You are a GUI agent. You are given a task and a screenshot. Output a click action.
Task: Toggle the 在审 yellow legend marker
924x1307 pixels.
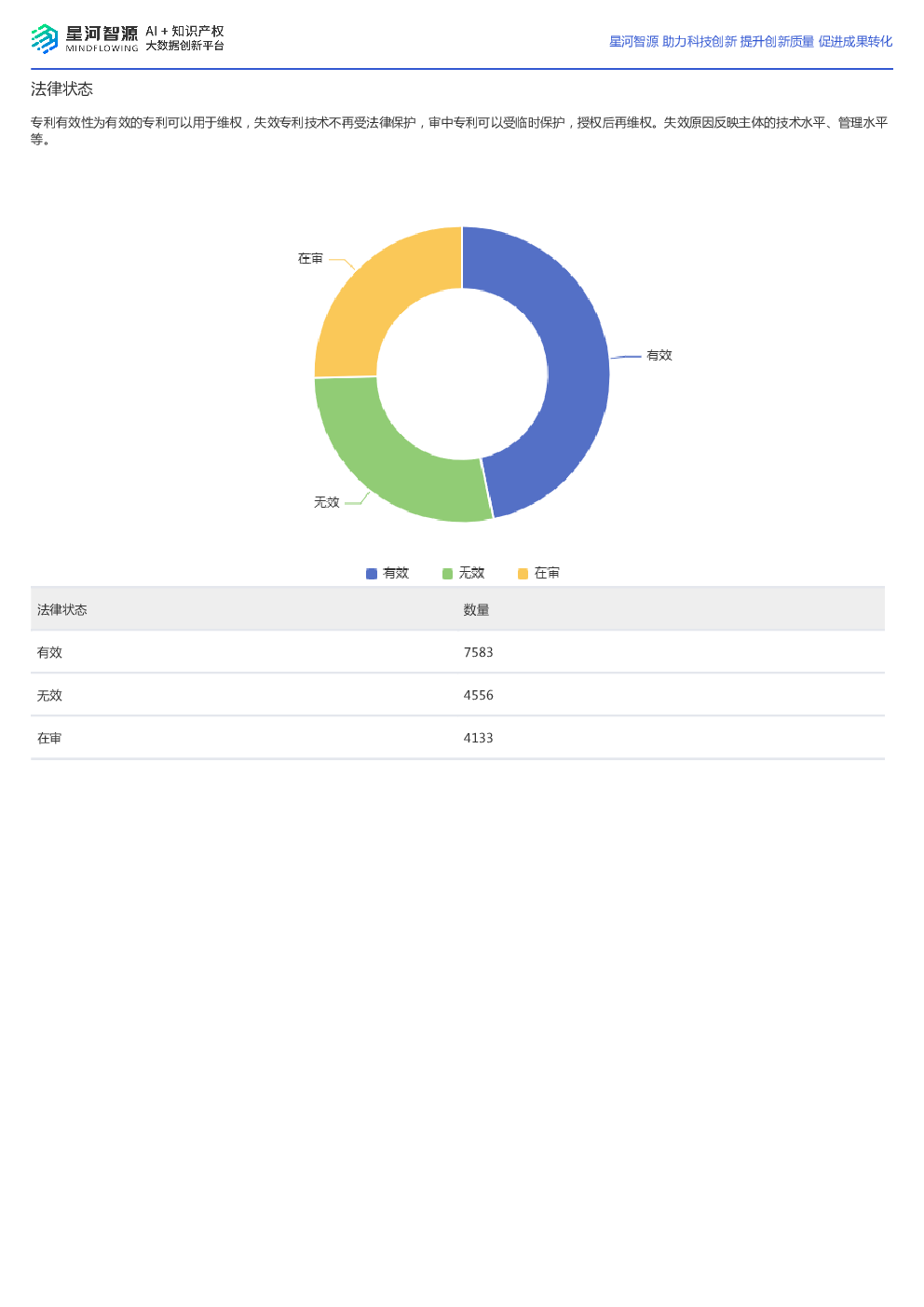point(523,574)
